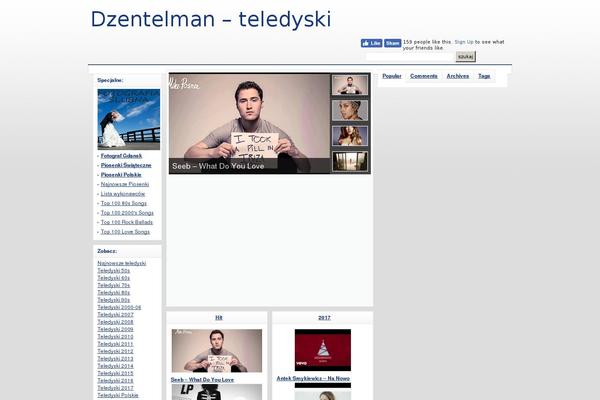Open the Teledyski 2008 link
Screen dimensions: 600x400
(115, 322)
